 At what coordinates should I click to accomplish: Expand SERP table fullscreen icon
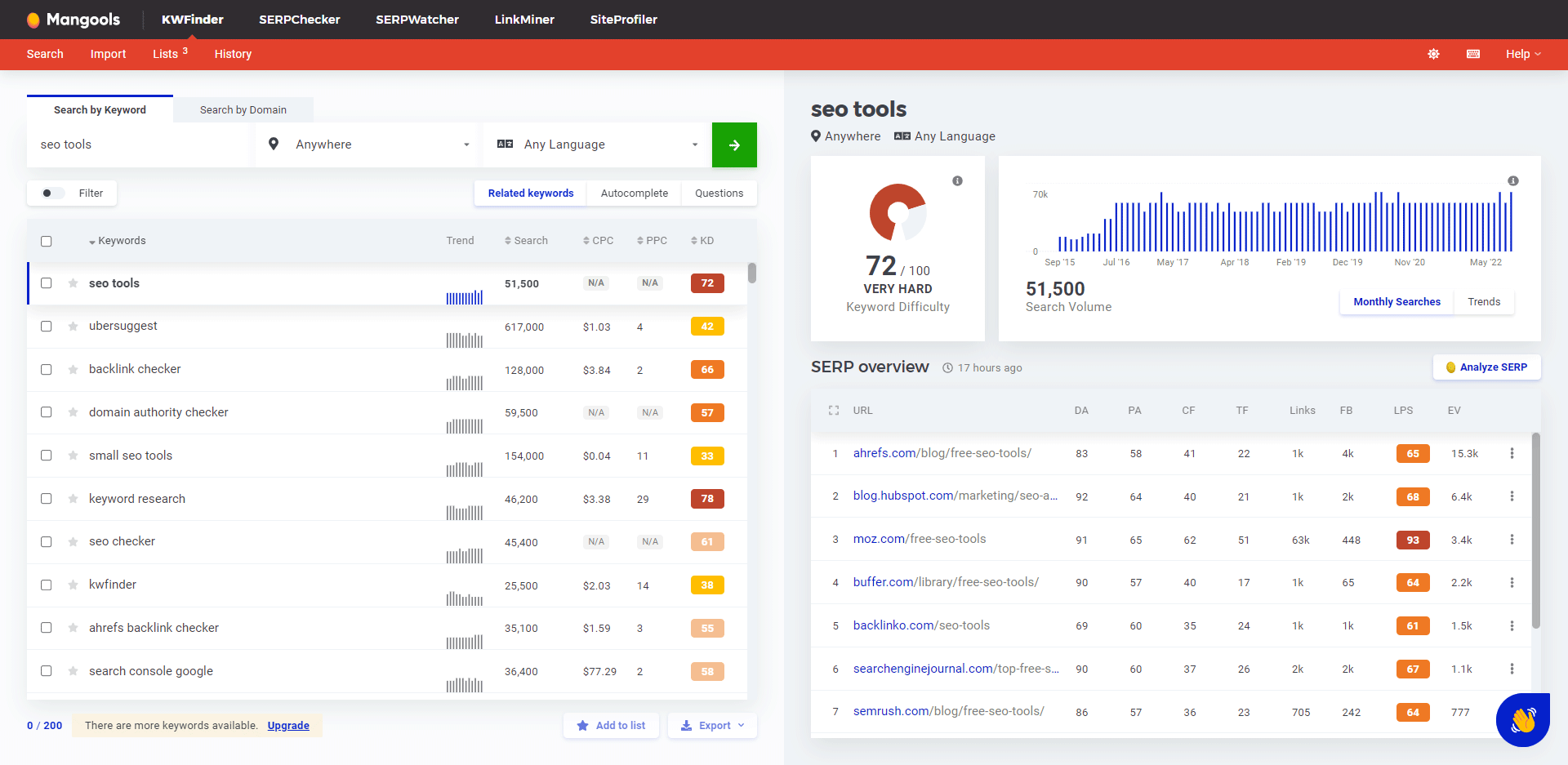(834, 411)
